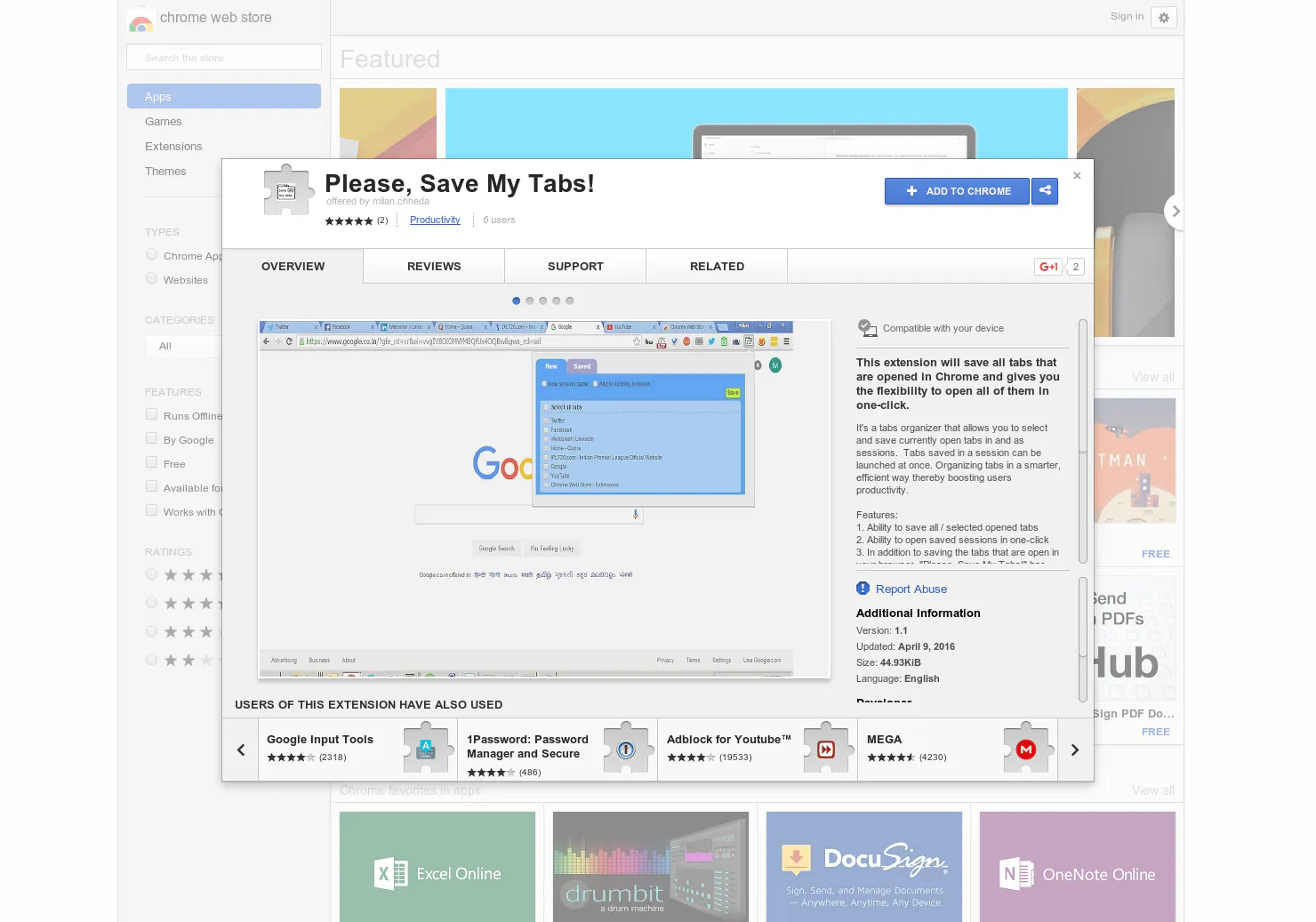
Task: Open the OneNote Online app tile
Action: [x=1078, y=867]
